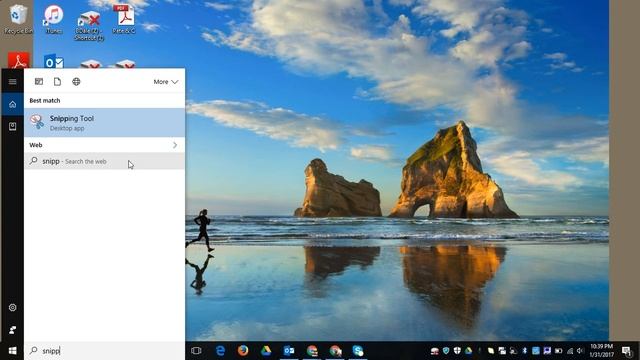
Task: Click the Google Drive tray icon
Action: click(x=468, y=351)
